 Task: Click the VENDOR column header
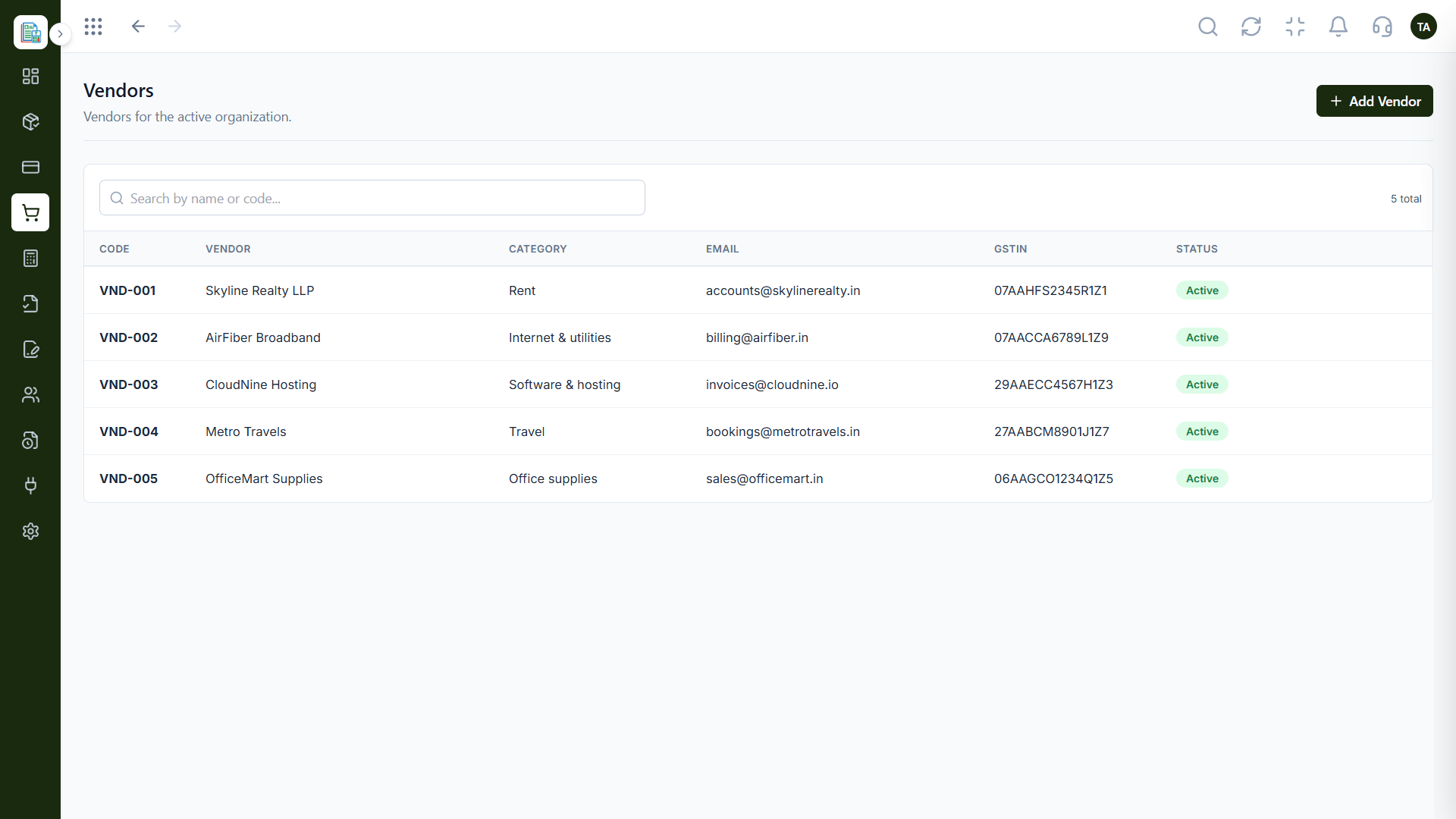coord(228,249)
